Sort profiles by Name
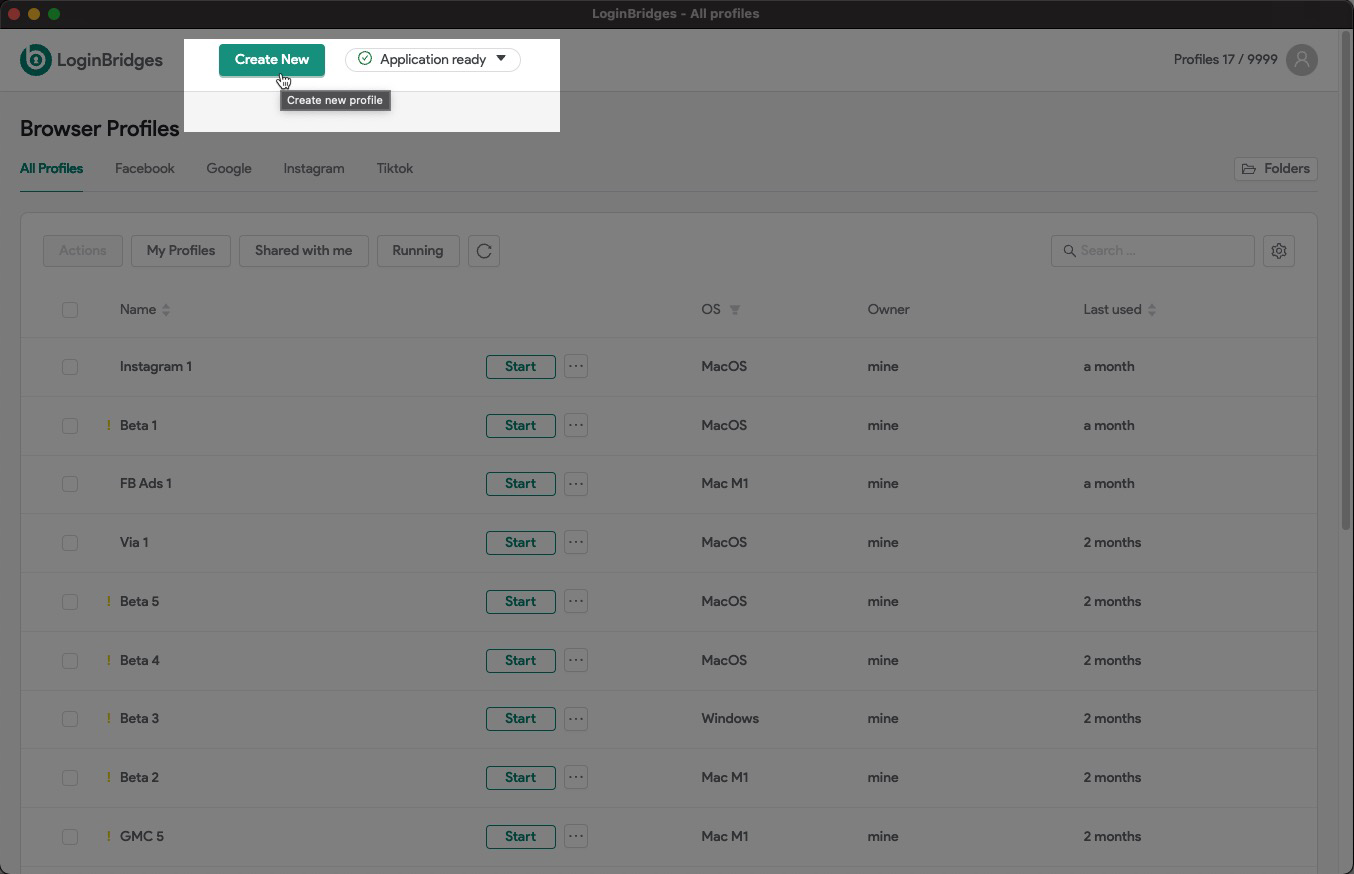Viewport: 1354px width, 874px height. [166, 310]
